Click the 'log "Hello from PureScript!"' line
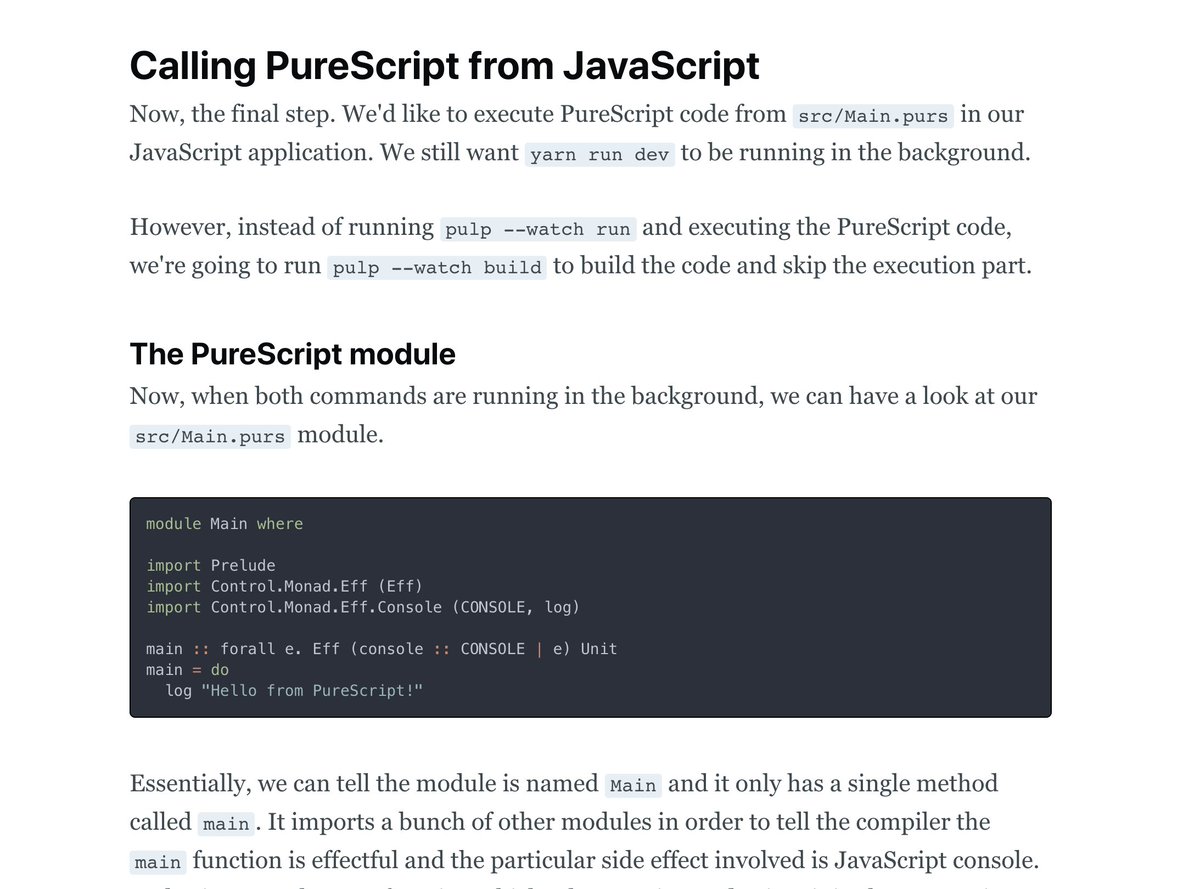 (x=294, y=691)
